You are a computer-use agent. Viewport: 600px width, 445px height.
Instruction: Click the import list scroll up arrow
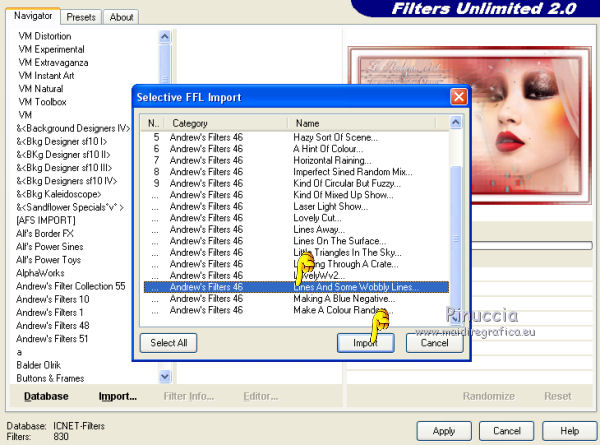455,122
